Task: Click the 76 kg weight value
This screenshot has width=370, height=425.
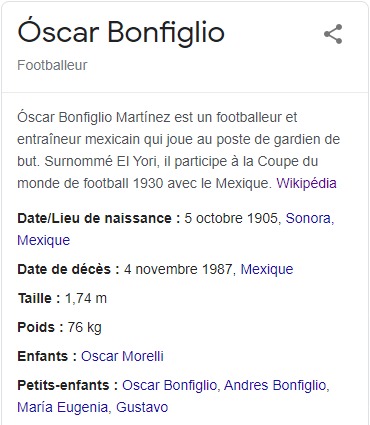Action: 85,327
